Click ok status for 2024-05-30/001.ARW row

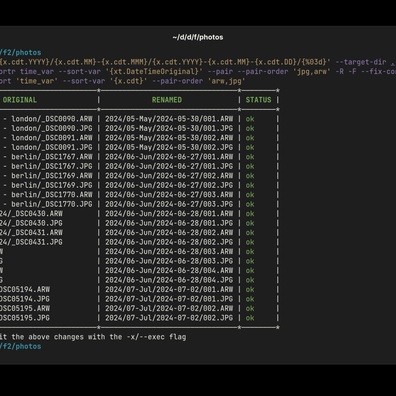coord(250,119)
